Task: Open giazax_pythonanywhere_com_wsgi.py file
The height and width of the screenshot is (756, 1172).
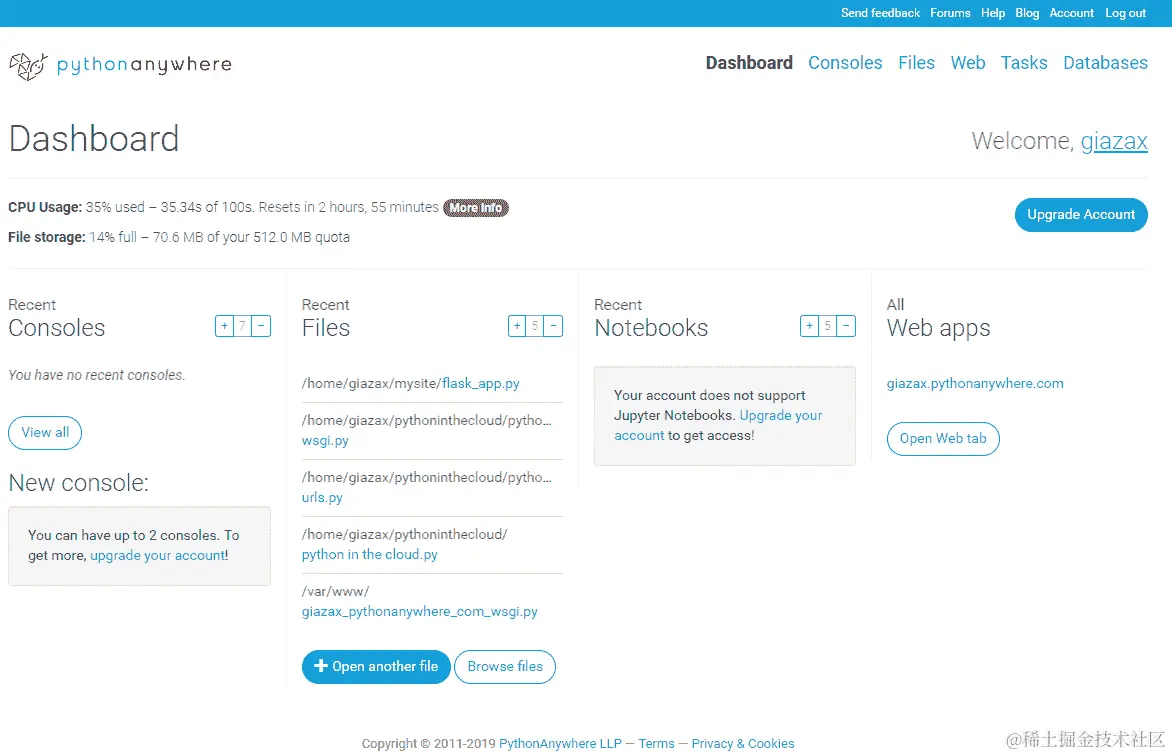Action: (x=420, y=612)
